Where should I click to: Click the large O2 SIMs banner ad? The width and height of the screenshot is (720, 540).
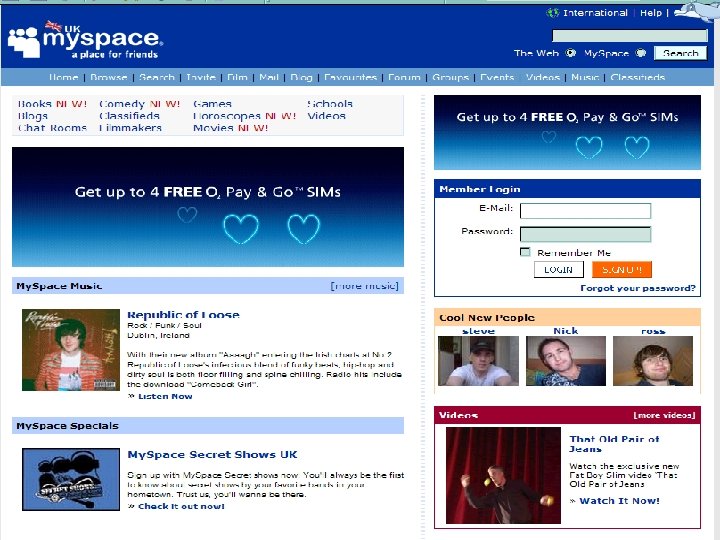tap(208, 207)
